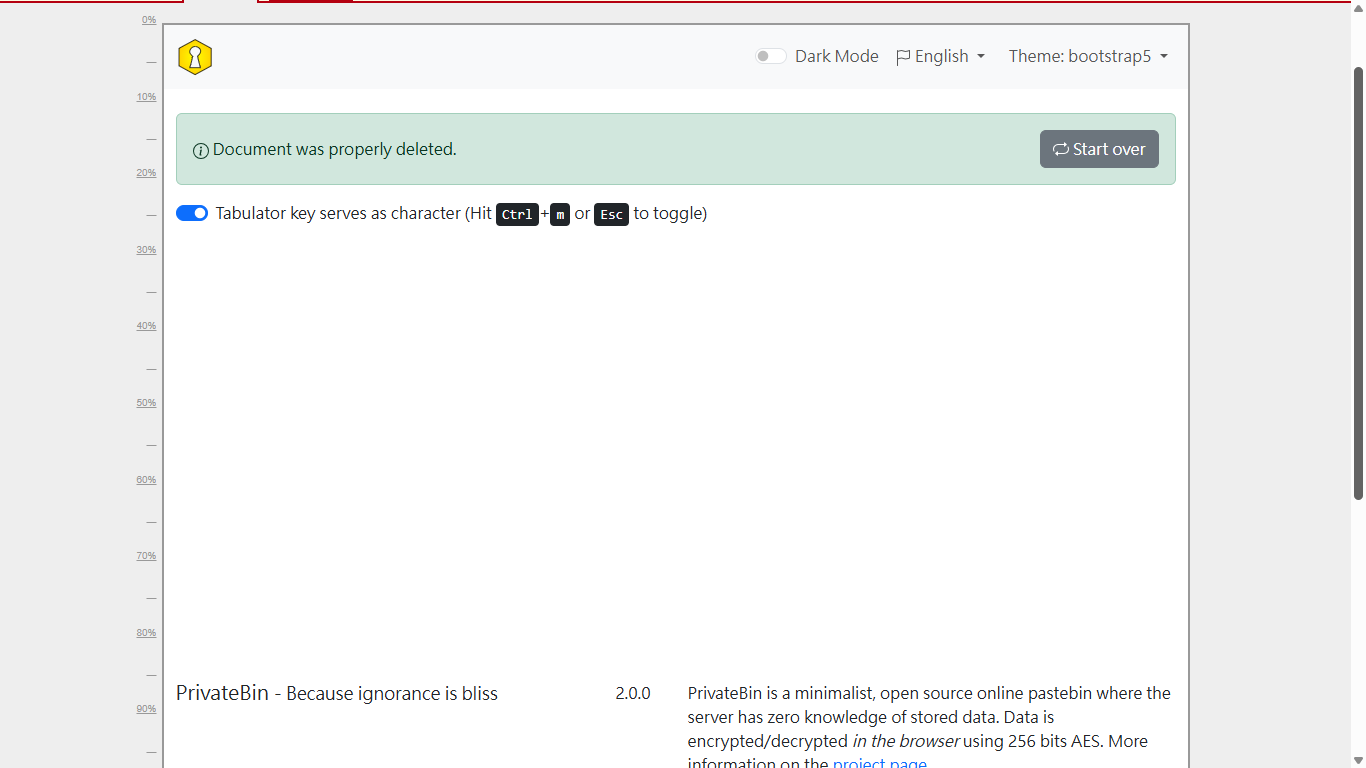Image resolution: width=1366 pixels, height=768 pixels.
Task: Open the English language dropdown
Action: pos(941,57)
